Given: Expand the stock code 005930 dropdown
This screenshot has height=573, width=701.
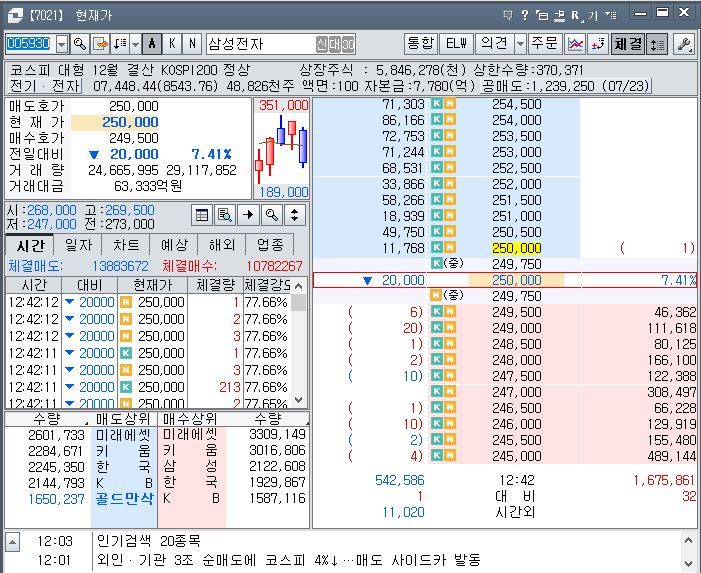Looking at the screenshot, I should pos(62,44).
